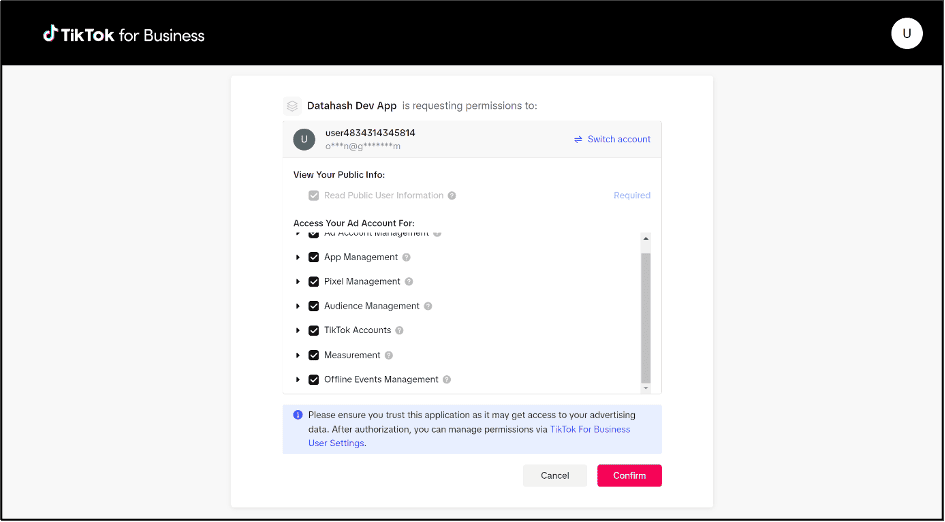Expand the Audience Management permission group
The image size is (945, 522).
[x=298, y=306]
